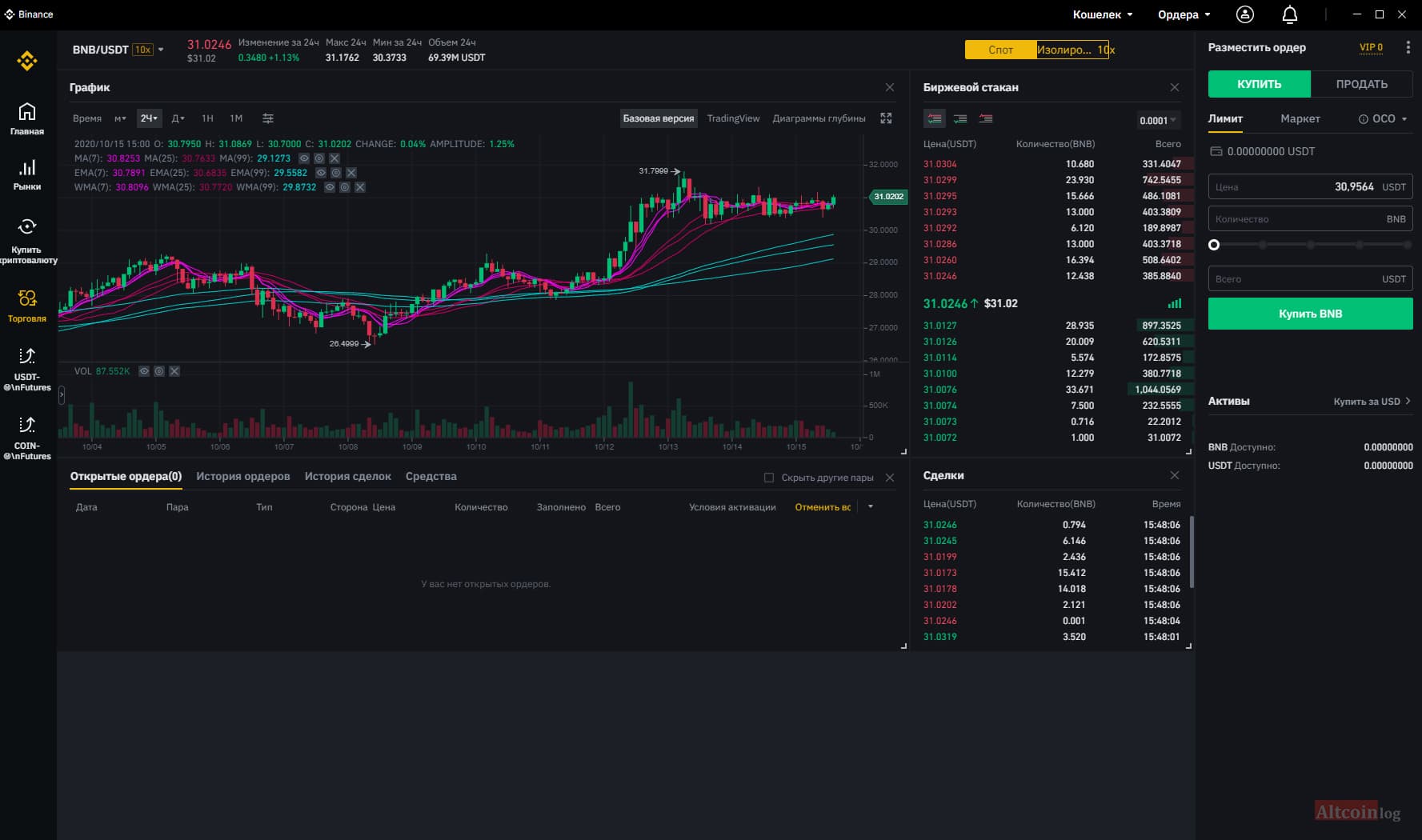The width and height of the screenshot is (1422, 840).
Task: Follow the Купить за USD link
Action: (x=1372, y=402)
